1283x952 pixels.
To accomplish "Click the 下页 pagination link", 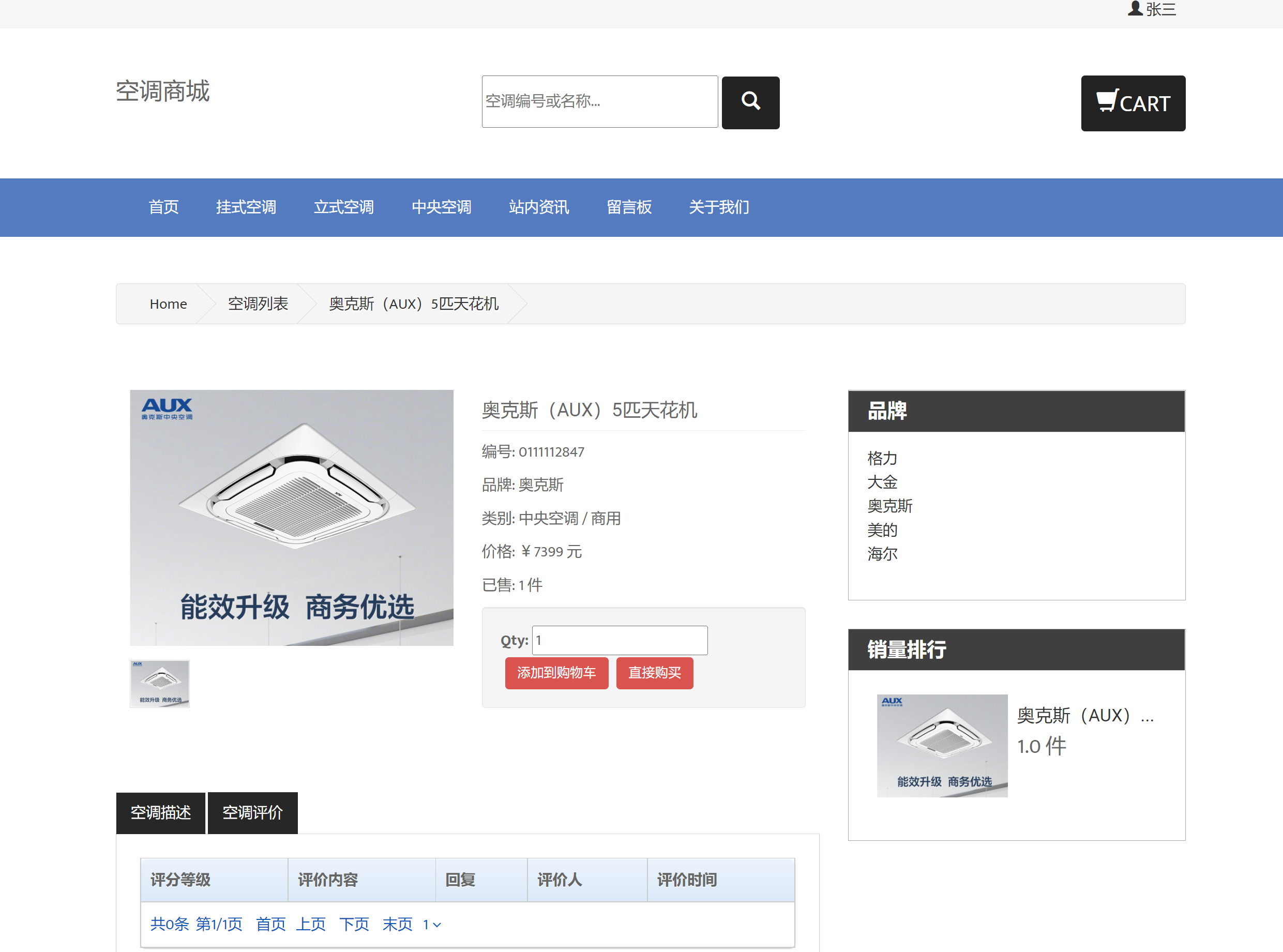I will pyautogui.click(x=354, y=925).
